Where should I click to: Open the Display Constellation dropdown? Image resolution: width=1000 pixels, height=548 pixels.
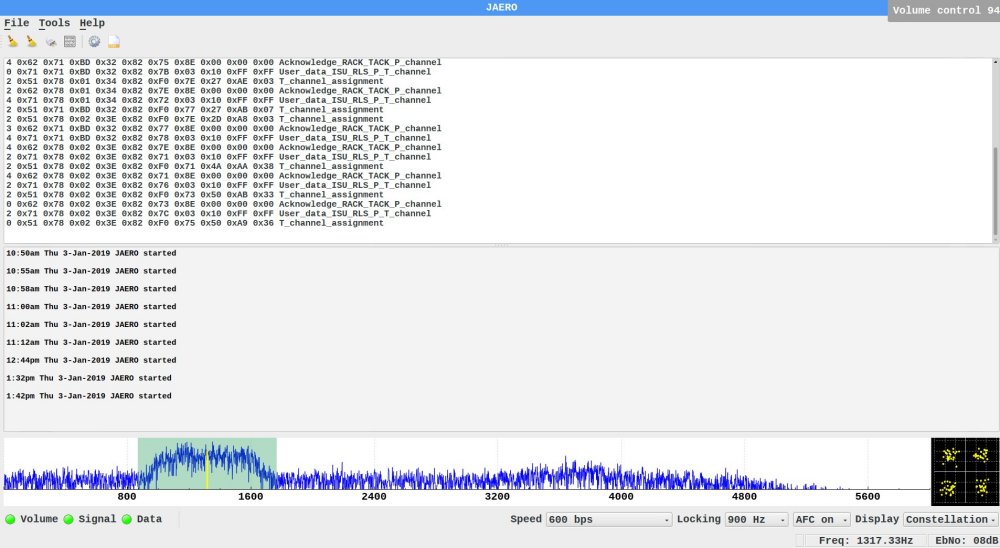[950, 520]
